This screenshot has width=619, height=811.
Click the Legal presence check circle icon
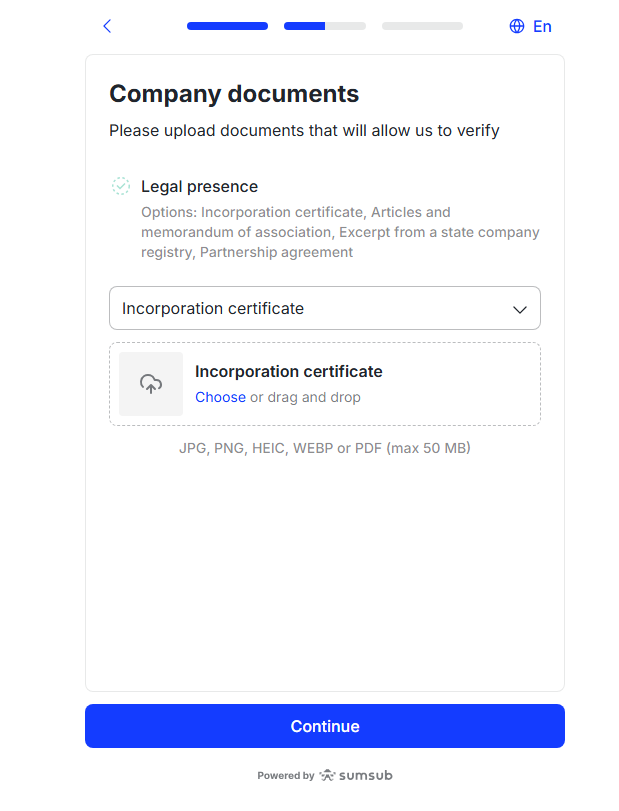(121, 186)
